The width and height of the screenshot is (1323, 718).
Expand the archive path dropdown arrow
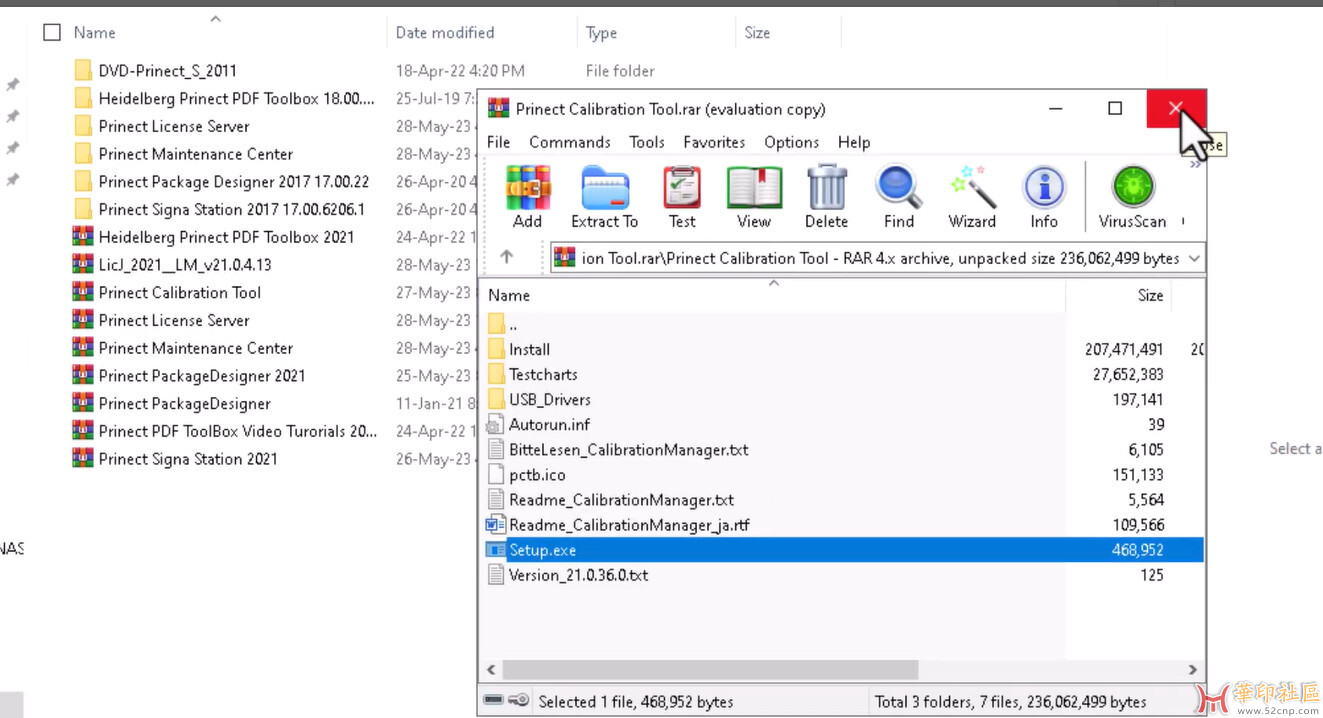[1193, 258]
